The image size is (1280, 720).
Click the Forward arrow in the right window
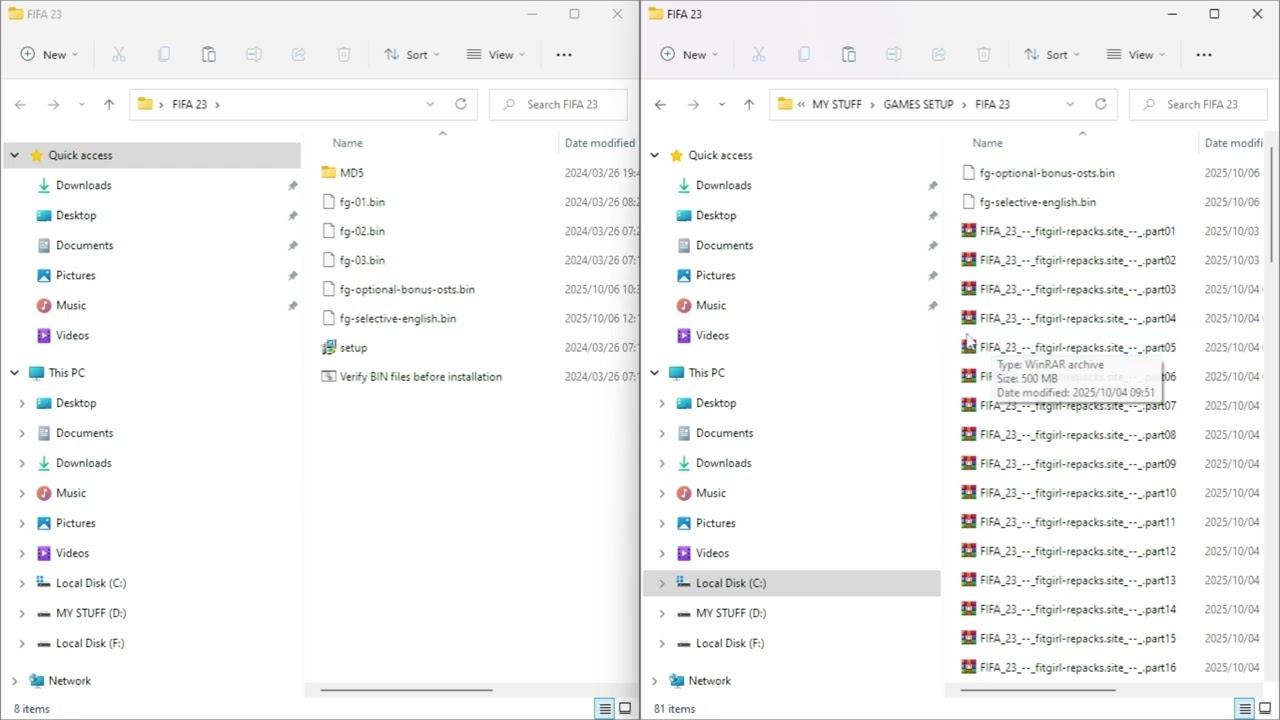coord(693,104)
